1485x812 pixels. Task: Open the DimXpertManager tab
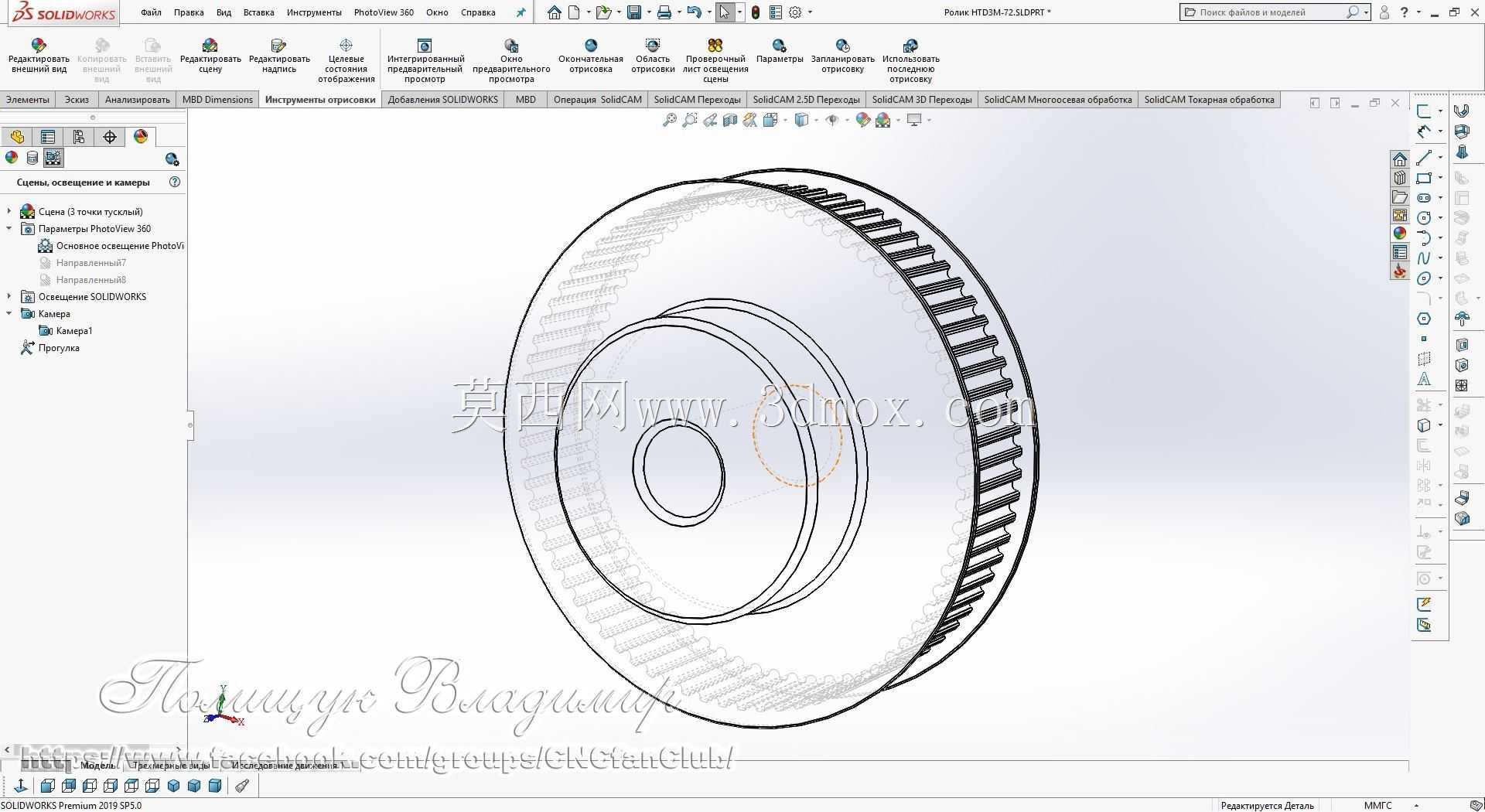coord(110,137)
